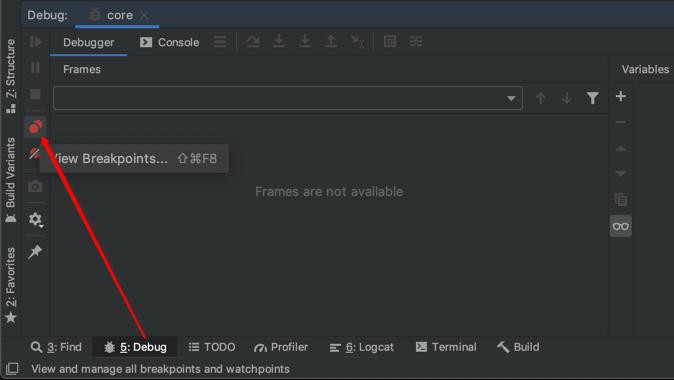
Task: Click status bar breakpoints description text
Action: point(160,369)
